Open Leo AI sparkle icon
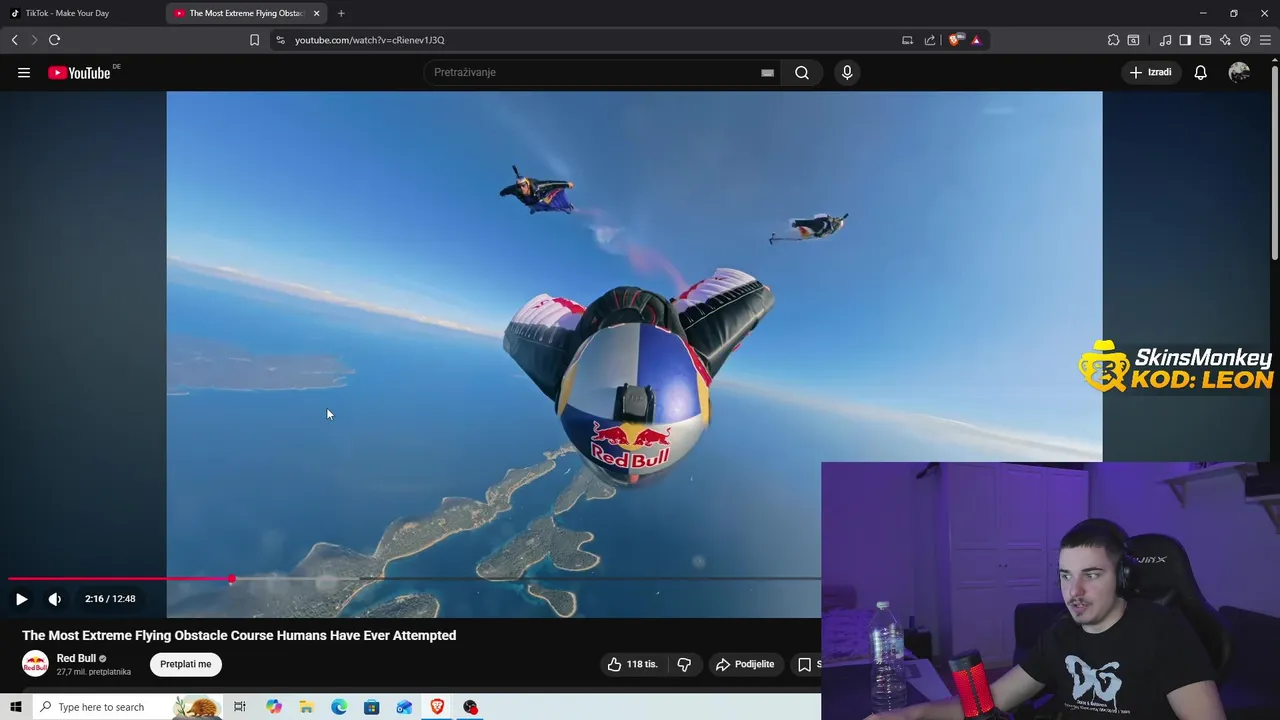This screenshot has height=720, width=1280. [x=1225, y=40]
